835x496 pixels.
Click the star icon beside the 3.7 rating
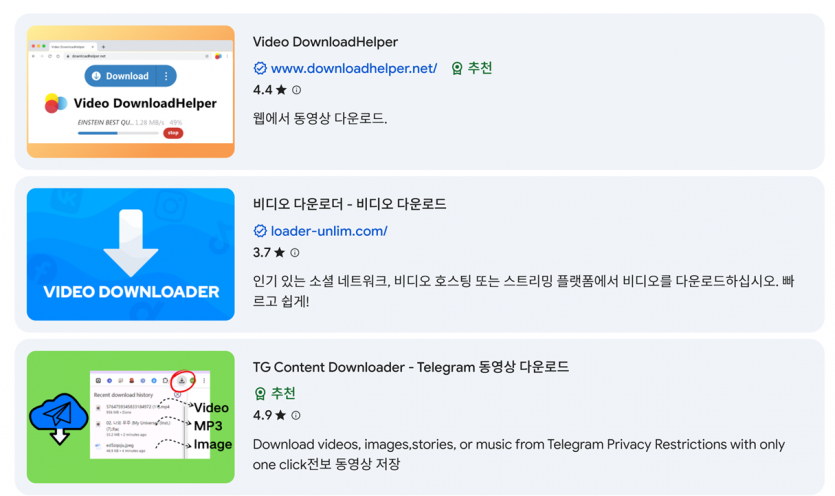point(280,253)
